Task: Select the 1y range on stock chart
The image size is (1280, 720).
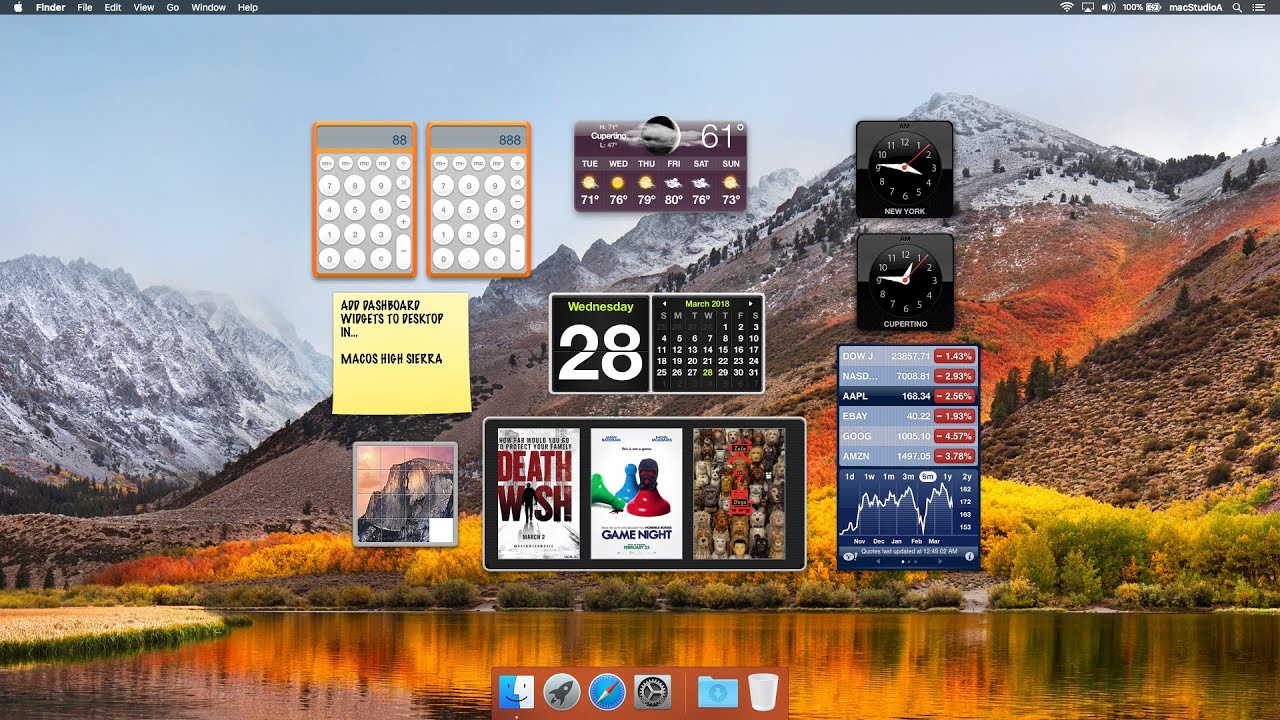Action: (x=947, y=476)
